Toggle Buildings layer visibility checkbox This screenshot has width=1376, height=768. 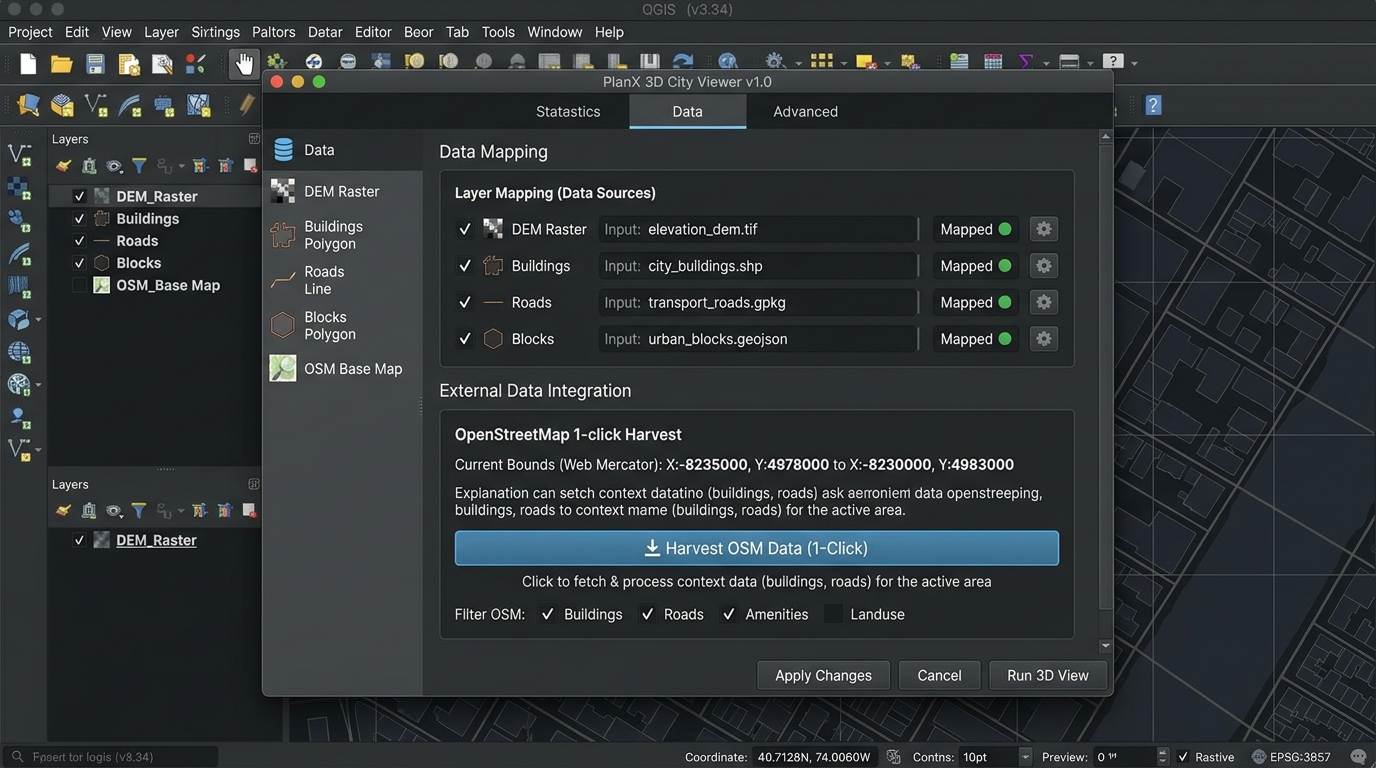coord(79,219)
